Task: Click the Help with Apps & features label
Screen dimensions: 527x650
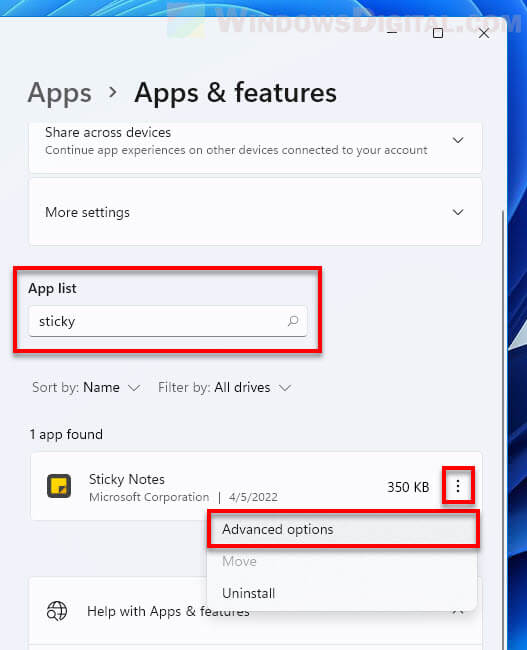Action: coord(168,611)
